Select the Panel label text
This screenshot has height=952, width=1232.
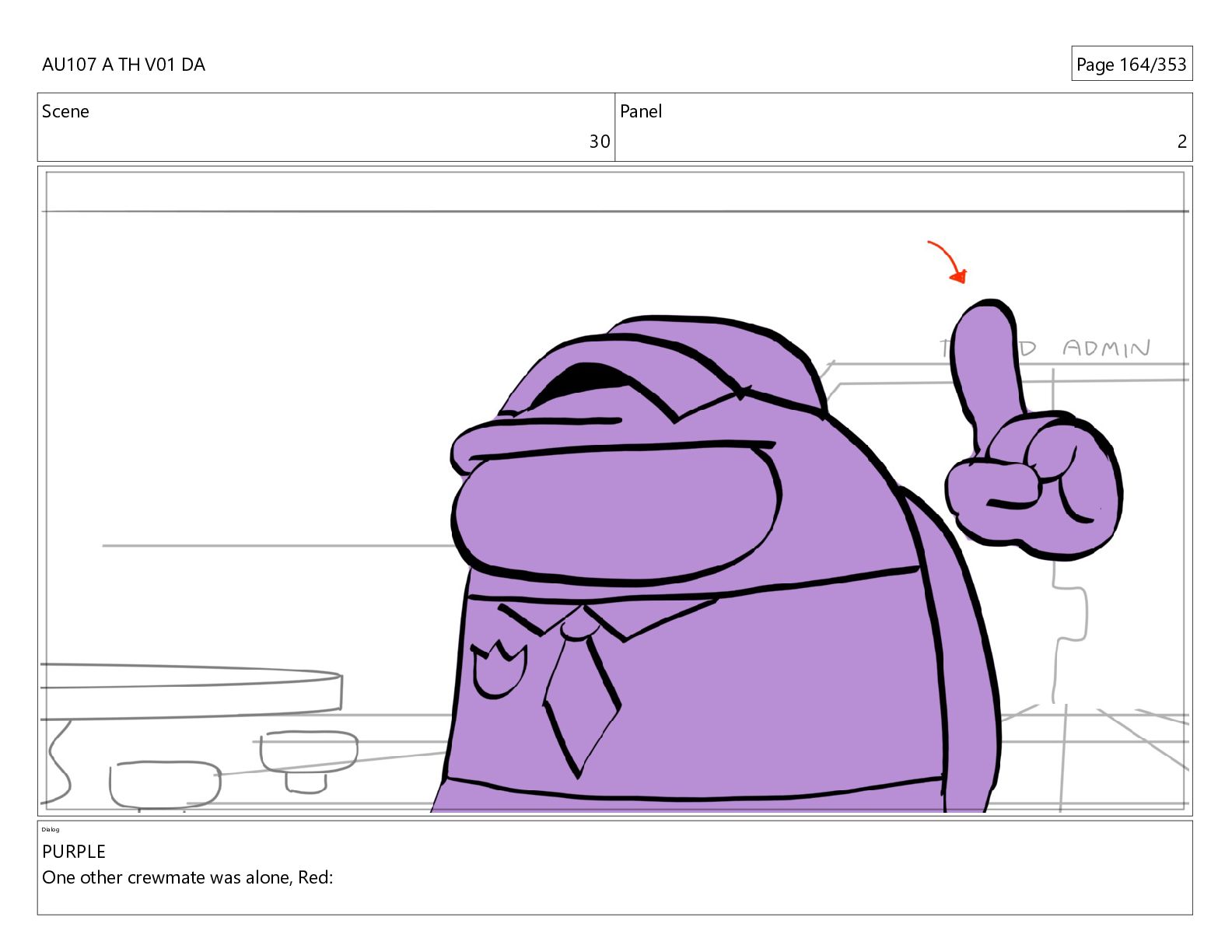point(641,111)
